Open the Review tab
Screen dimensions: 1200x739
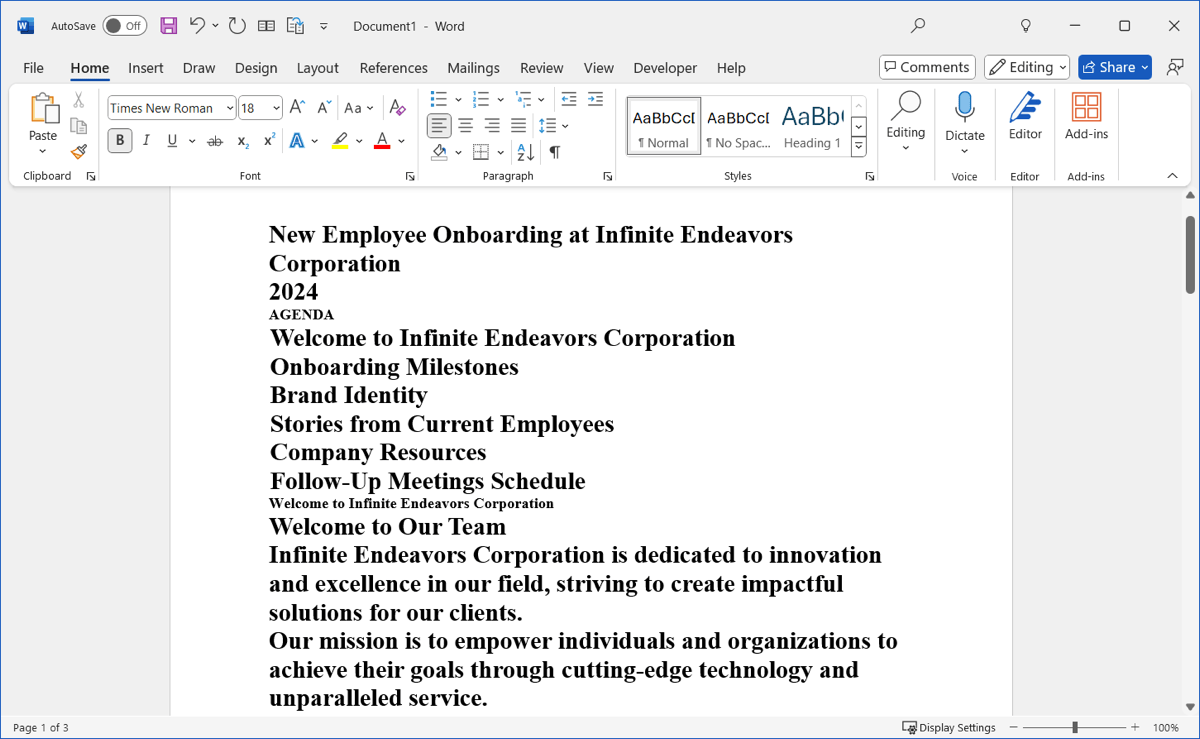tap(541, 68)
